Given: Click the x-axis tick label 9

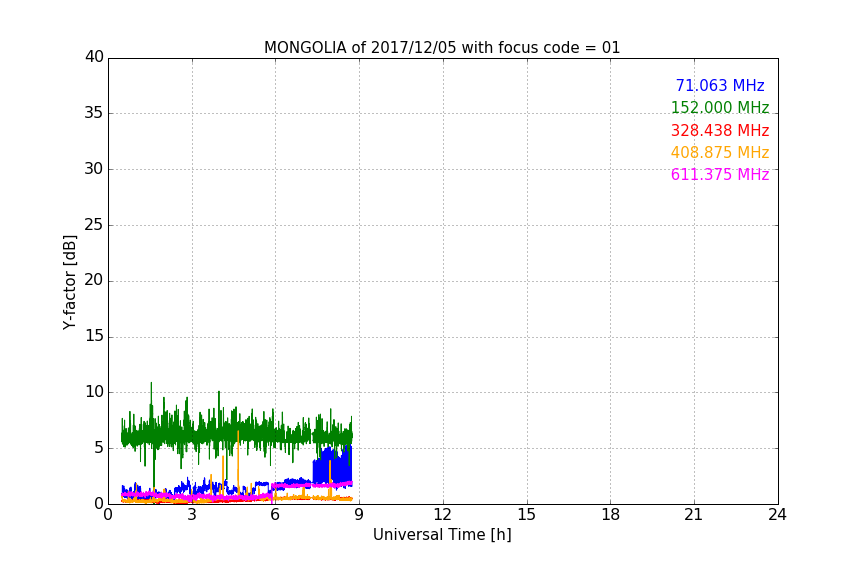Looking at the screenshot, I should click(359, 515).
